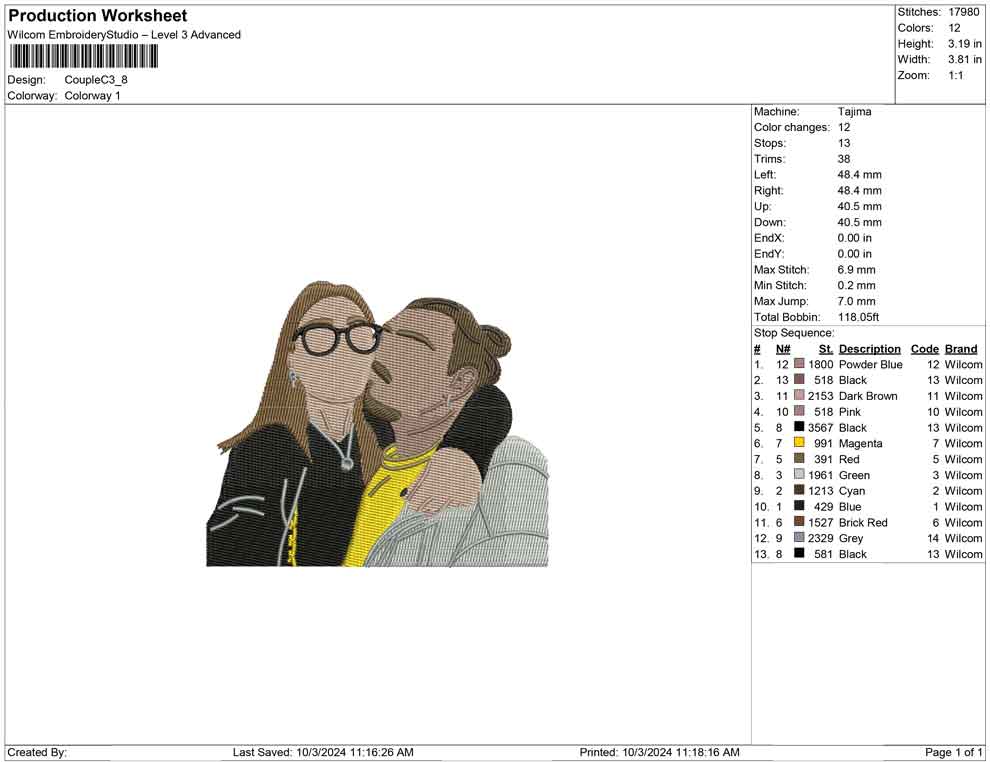The height and width of the screenshot is (762, 990).
Task: Click "Wilcom EmbroideryStudio – Level 3 Advanced" text
Action: [124, 35]
